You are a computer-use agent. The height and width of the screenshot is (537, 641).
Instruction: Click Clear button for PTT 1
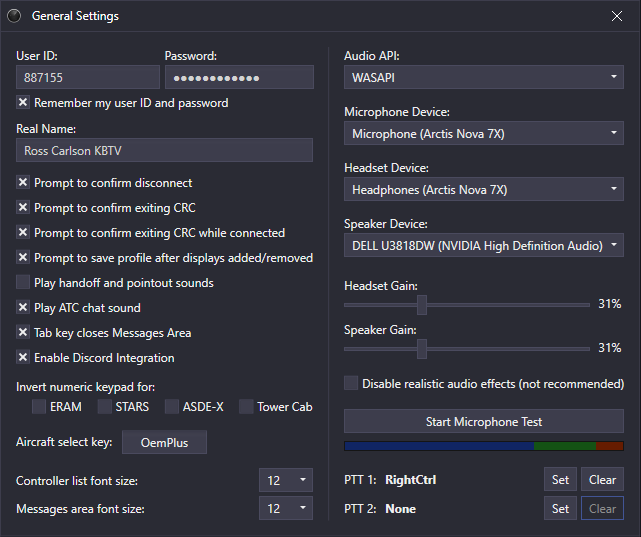[602, 479]
